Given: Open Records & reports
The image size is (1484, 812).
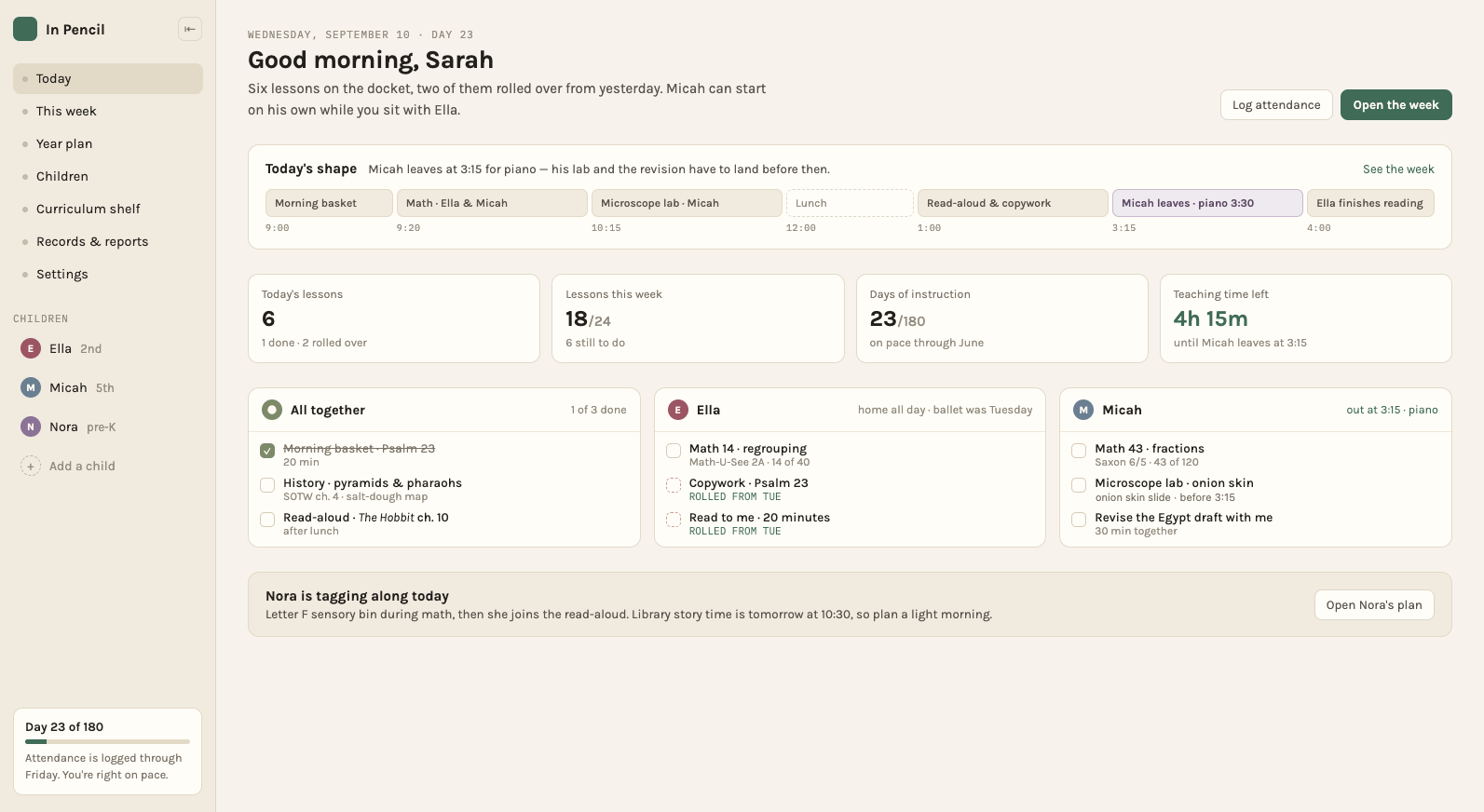Looking at the screenshot, I should (x=108, y=241).
